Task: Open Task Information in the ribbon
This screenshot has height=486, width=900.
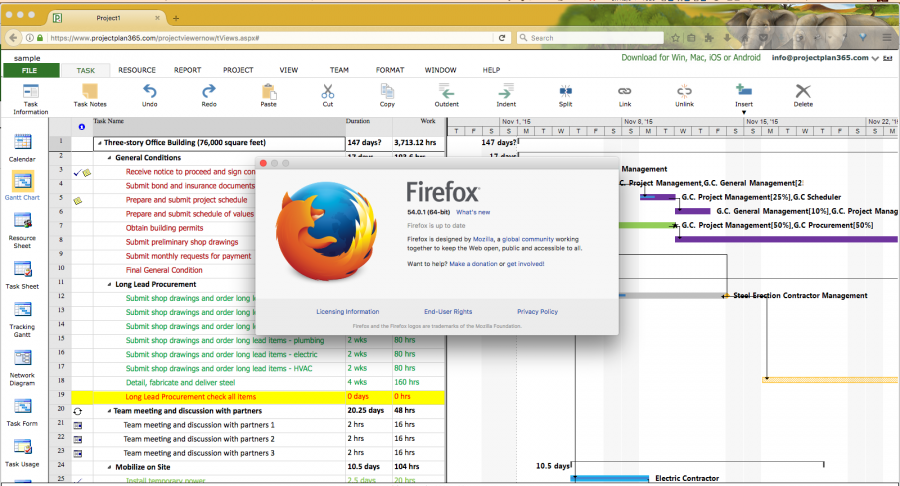Action: [30, 99]
